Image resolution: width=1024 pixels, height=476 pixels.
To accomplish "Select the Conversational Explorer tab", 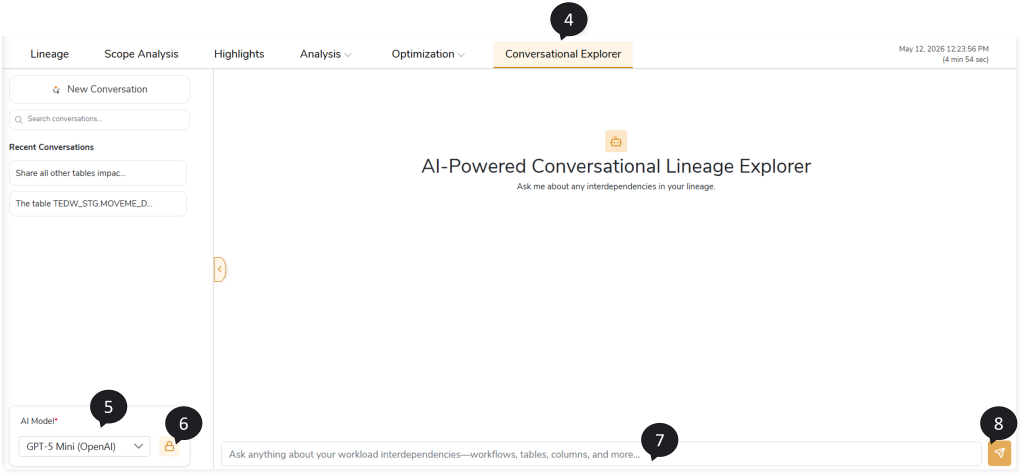I will point(563,54).
